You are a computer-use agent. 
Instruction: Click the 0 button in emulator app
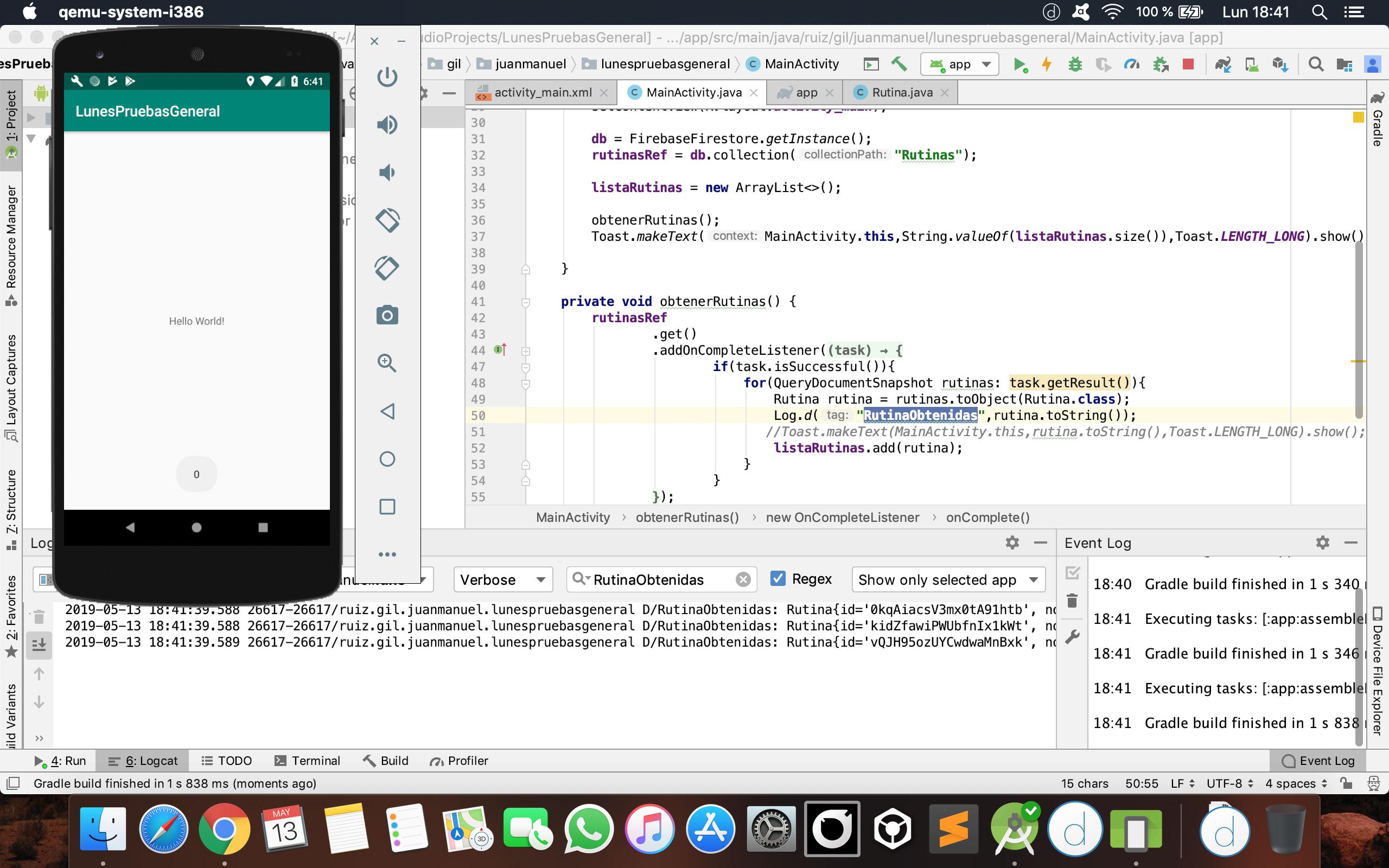(196, 474)
